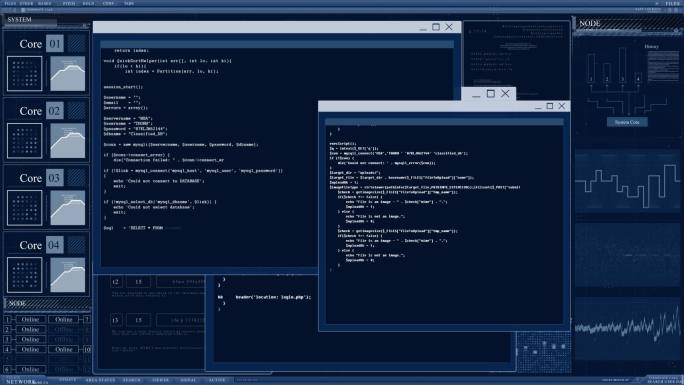
Task: Open Core 03 dot-grid thumbnail
Action: (25, 208)
